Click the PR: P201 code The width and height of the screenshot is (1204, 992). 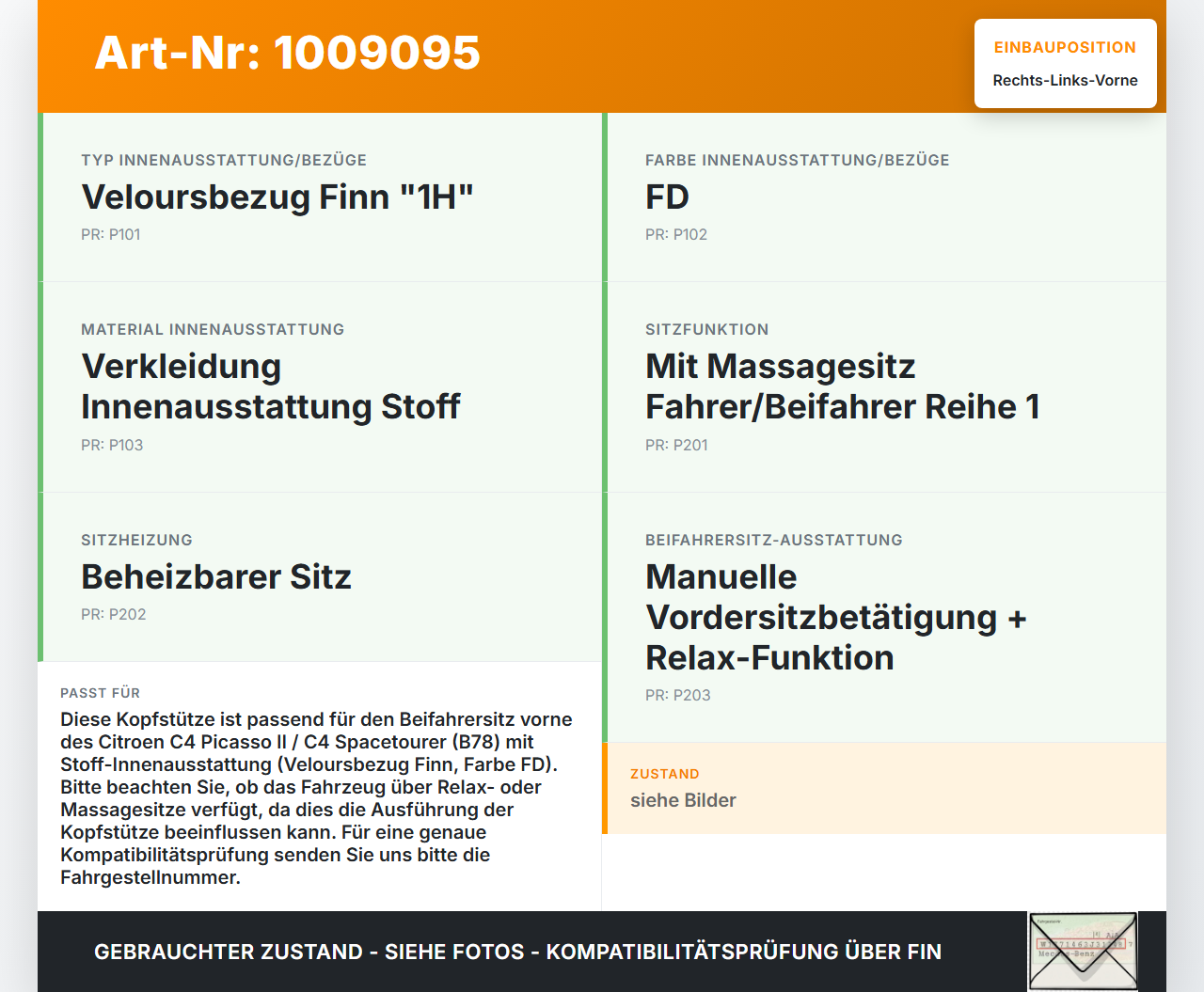pos(676,445)
